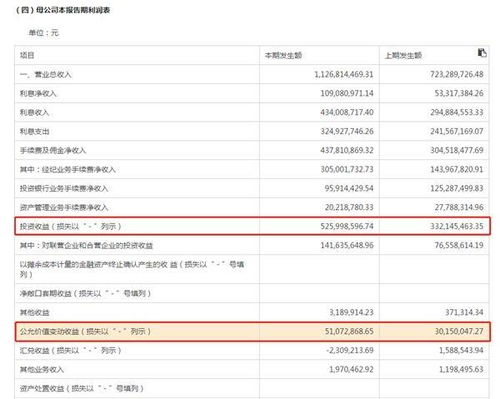Click the 其他收益 row label
This screenshot has width=500, height=399.
point(34,312)
